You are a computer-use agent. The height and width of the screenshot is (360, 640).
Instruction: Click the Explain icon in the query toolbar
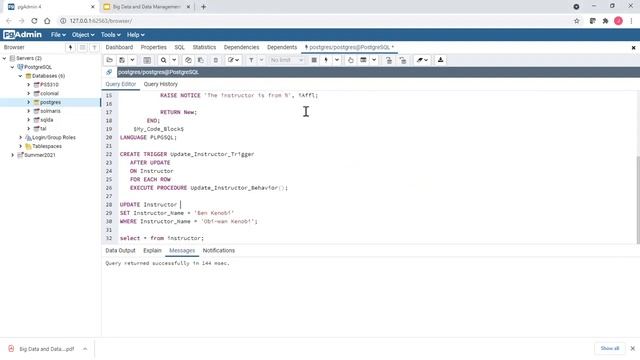[351, 60]
